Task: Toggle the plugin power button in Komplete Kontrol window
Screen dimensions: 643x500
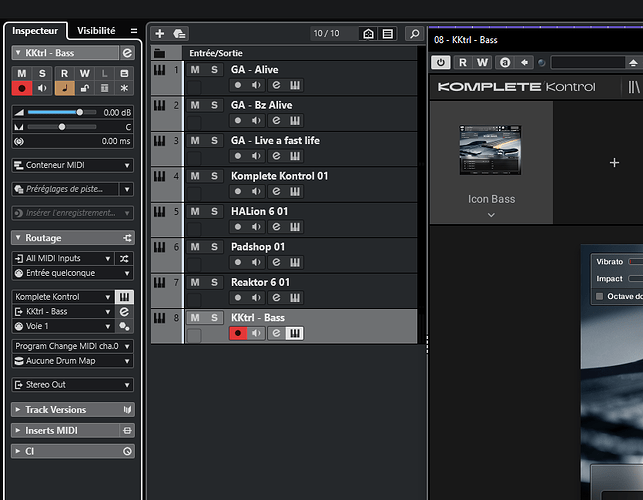Action: 441,63
